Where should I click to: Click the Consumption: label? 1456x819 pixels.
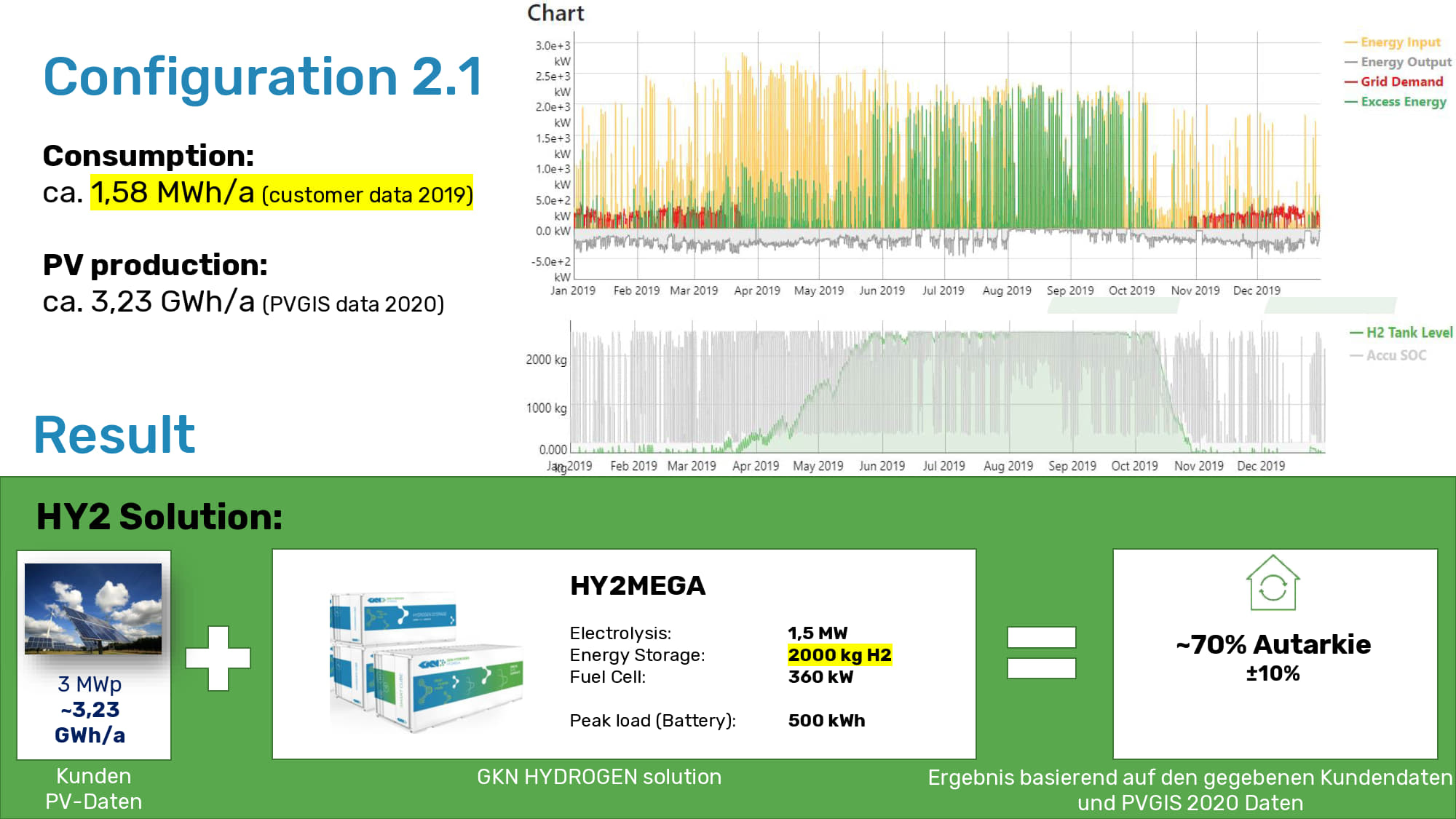pyautogui.click(x=149, y=156)
